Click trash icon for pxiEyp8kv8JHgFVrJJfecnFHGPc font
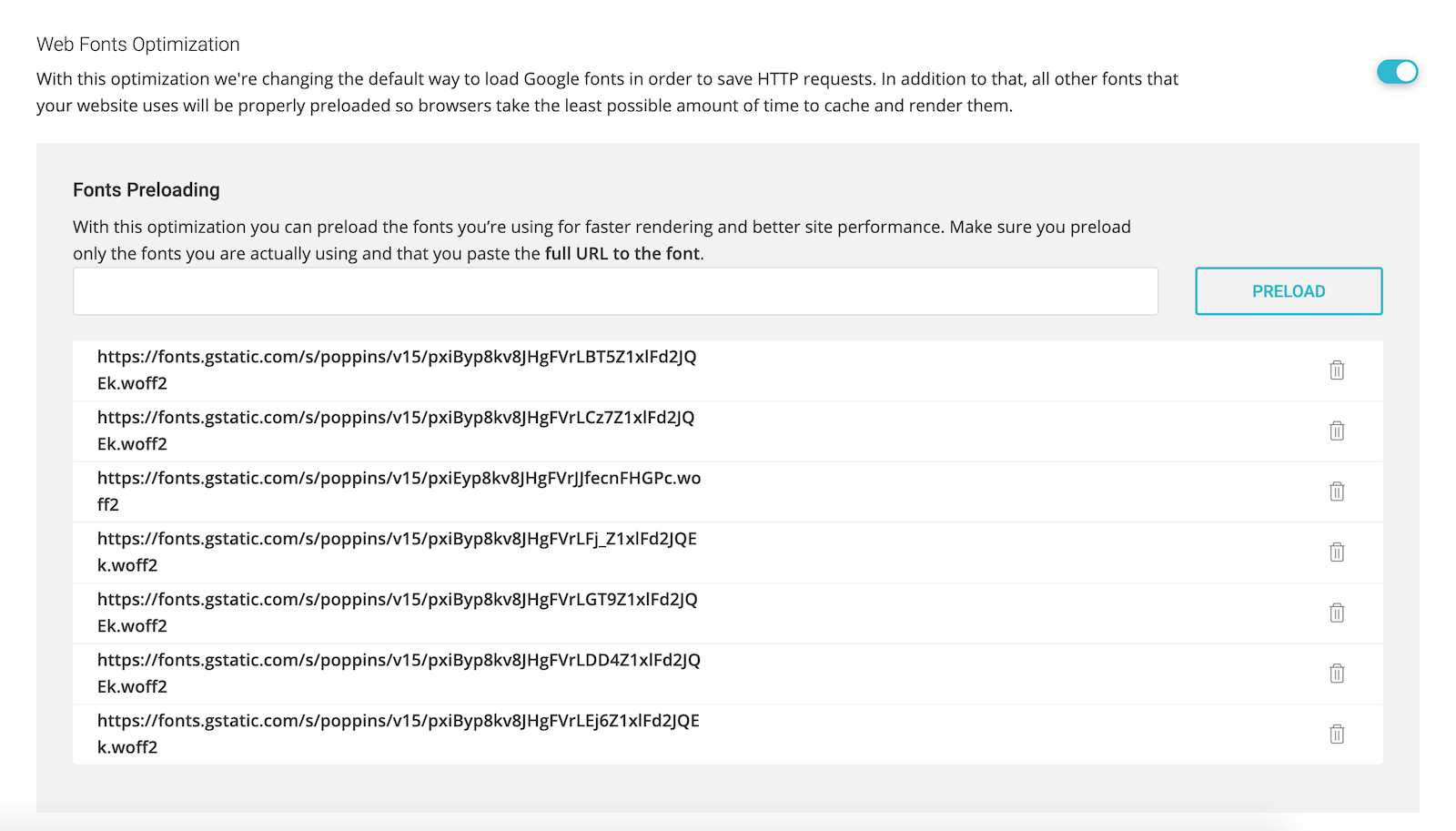 click(x=1337, y=492)
